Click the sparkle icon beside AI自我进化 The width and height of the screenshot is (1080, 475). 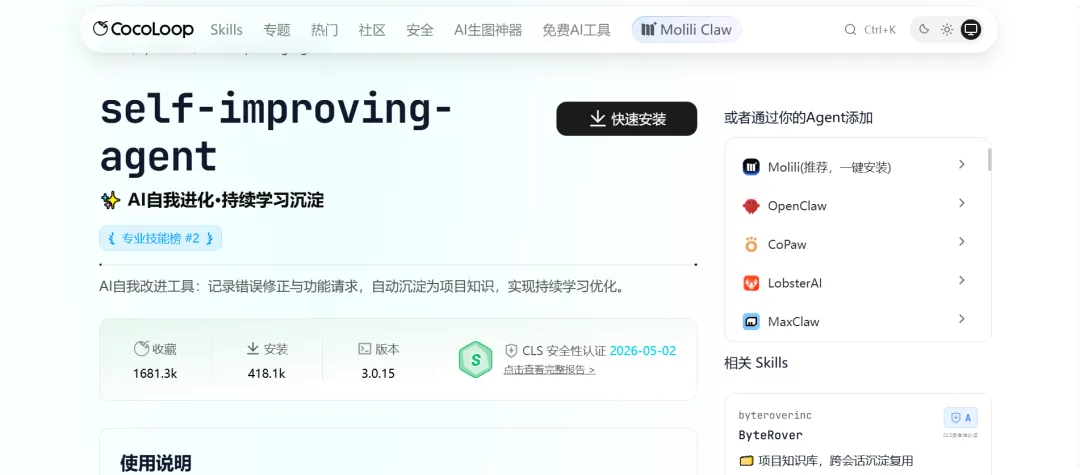[x=110, y=200]
